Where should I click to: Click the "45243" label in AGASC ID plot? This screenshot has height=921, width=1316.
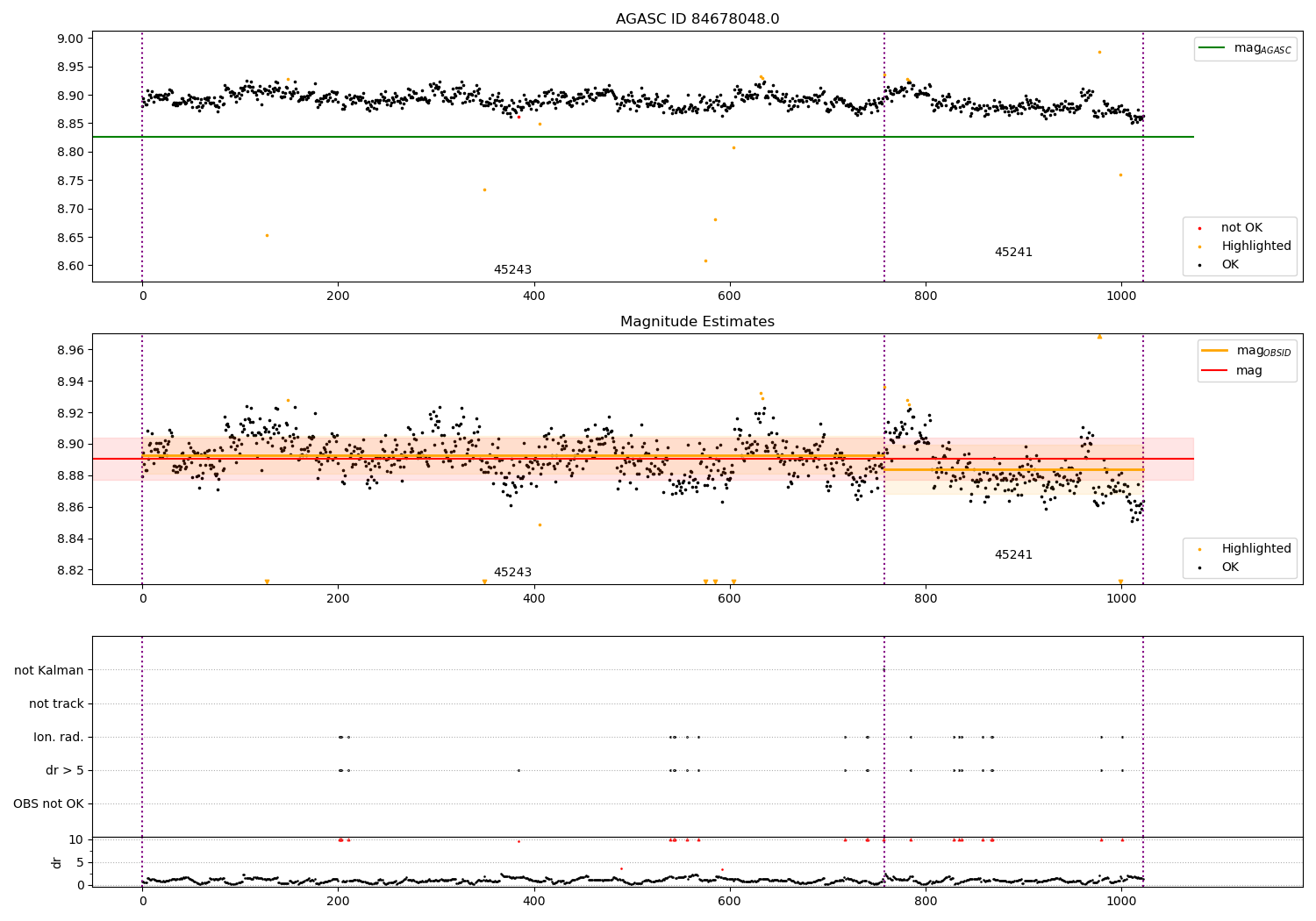click(x=512, y=270)
